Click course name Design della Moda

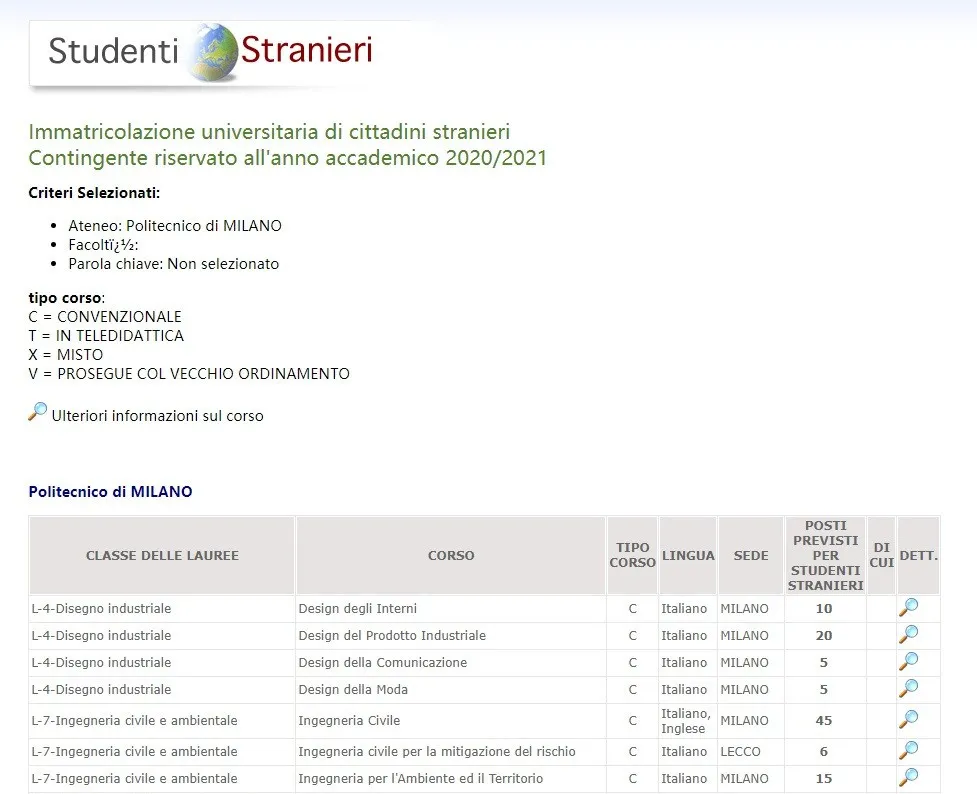coord(353,689)
